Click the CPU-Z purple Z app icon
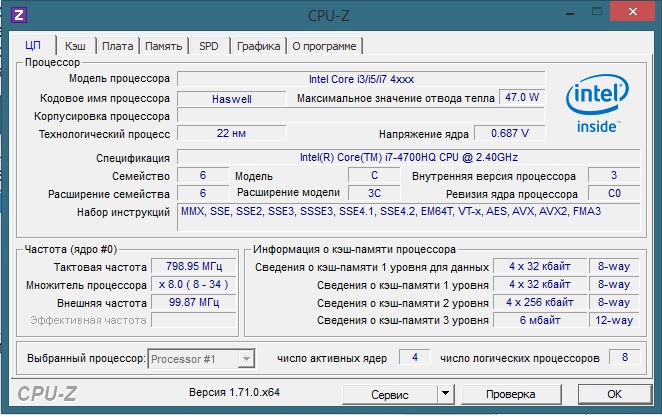 19,15
